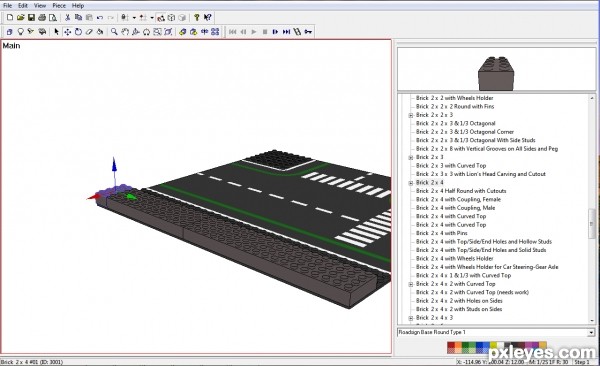Image resolution: width=600 pixels, height=366 pixels.
Task: Select the Zoom Region tool
Action: [157, 32]
